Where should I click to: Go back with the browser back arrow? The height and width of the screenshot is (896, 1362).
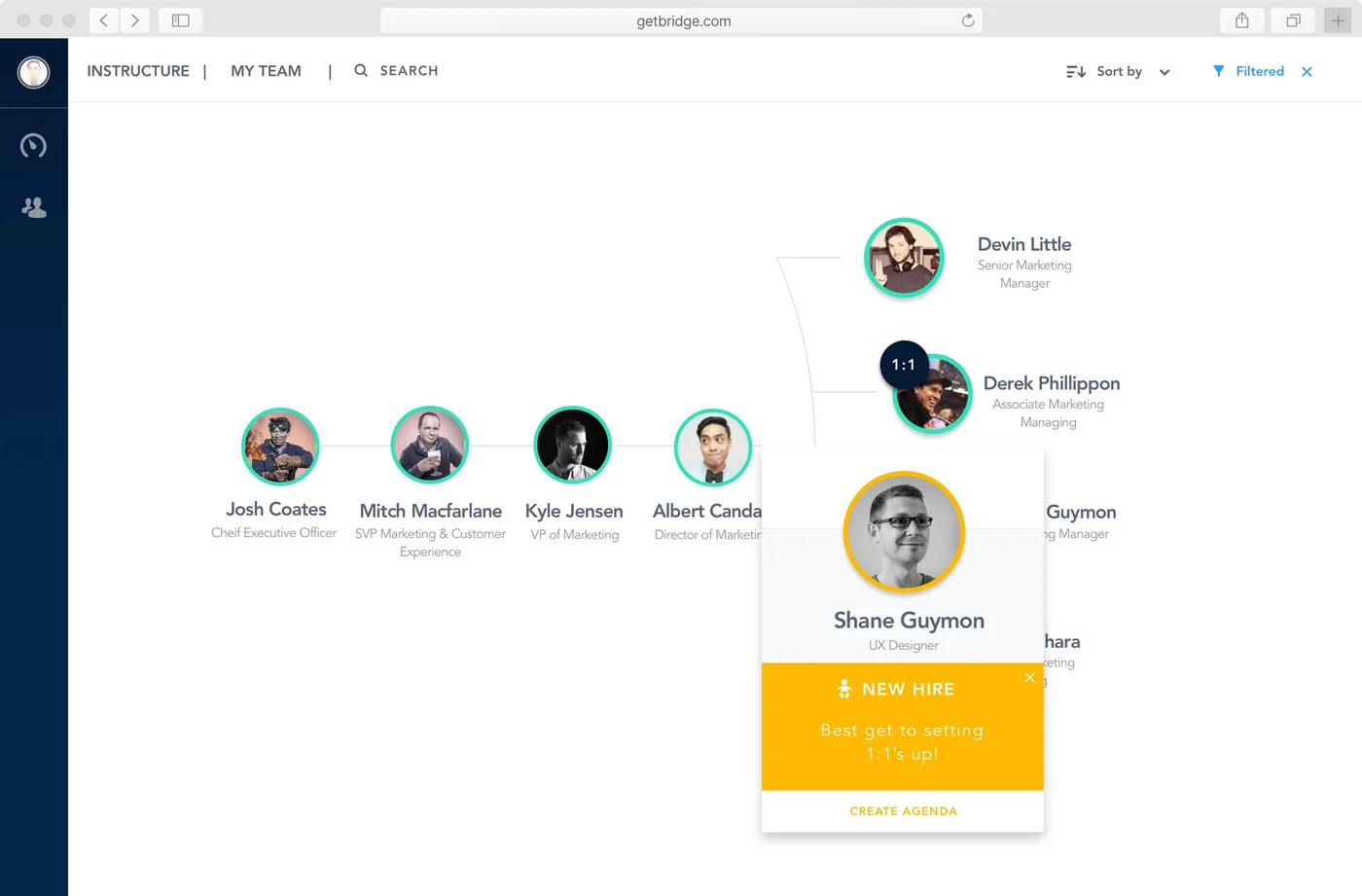pyautogui.click(x=104, y=20)
